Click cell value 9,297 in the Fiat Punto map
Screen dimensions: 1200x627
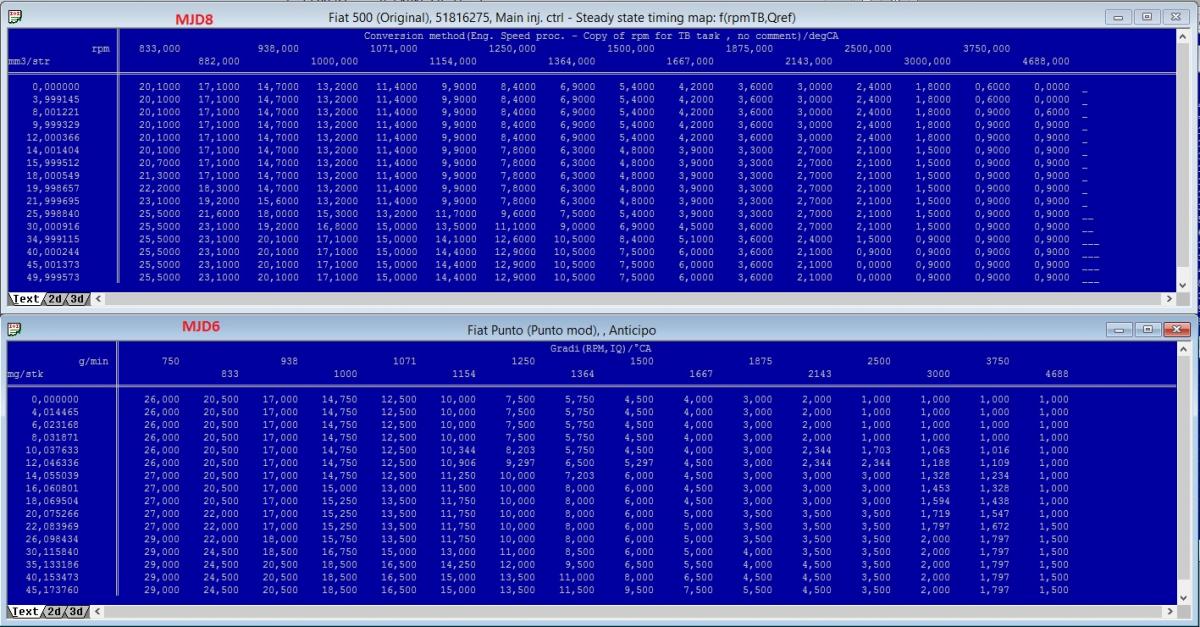point(520,463)
